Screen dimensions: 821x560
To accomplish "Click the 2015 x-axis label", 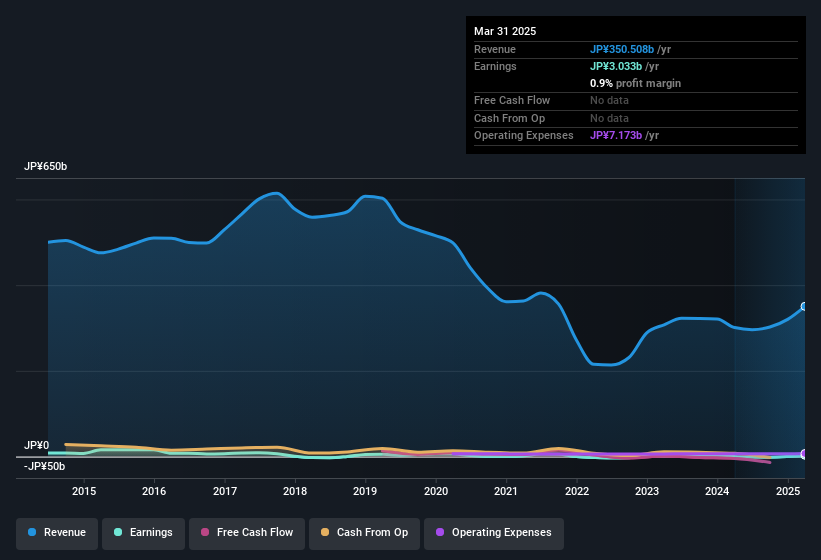I will coord(84,491).
